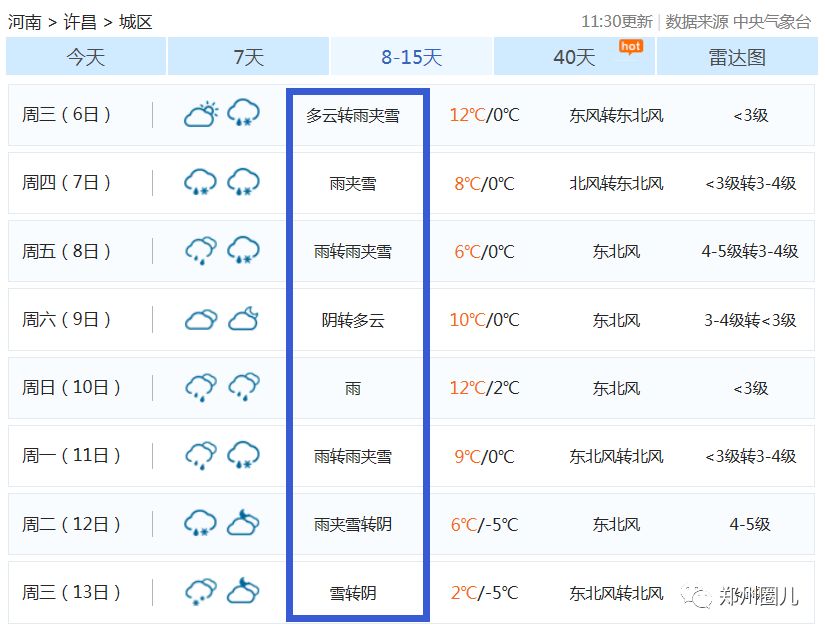Click the night sleet icon for 周一 11日
Viewport: 825px width, 632px height.
(243, 455)
